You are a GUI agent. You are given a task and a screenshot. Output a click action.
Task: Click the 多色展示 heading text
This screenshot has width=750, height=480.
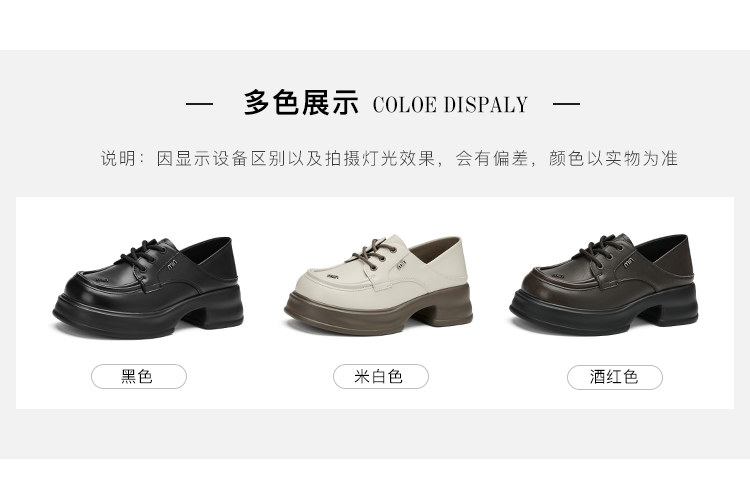tap(301, 103)
